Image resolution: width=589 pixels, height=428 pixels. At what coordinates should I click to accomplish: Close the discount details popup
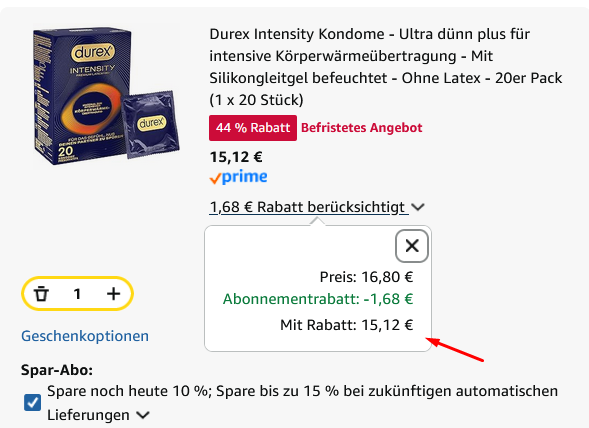pyautogui.click(x=412, y=246)
